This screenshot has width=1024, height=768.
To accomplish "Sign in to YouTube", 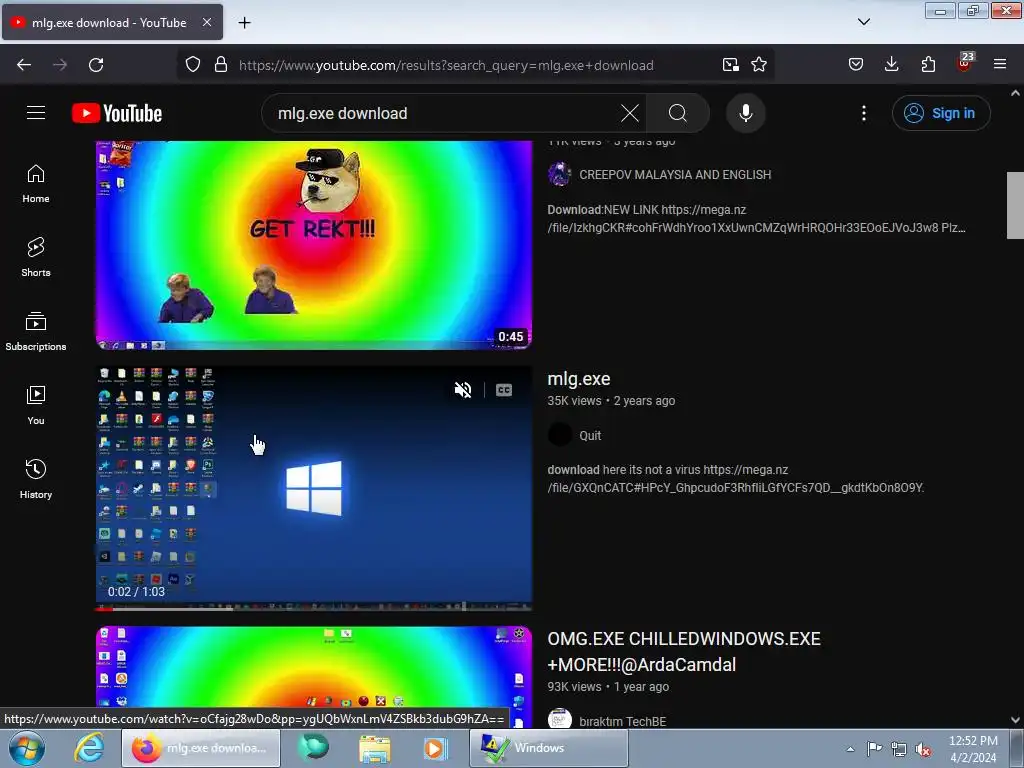I will (x=941, y=113).
